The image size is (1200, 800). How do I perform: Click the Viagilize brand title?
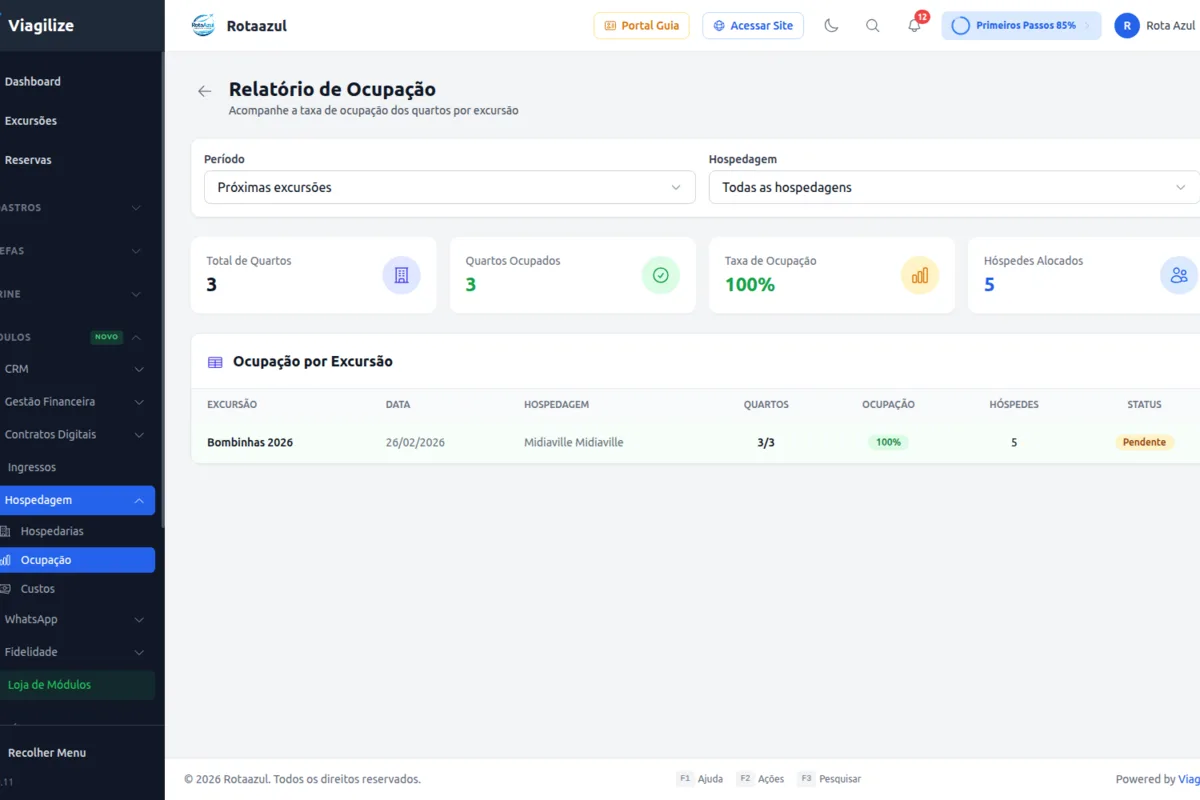[x=41, y=26]
